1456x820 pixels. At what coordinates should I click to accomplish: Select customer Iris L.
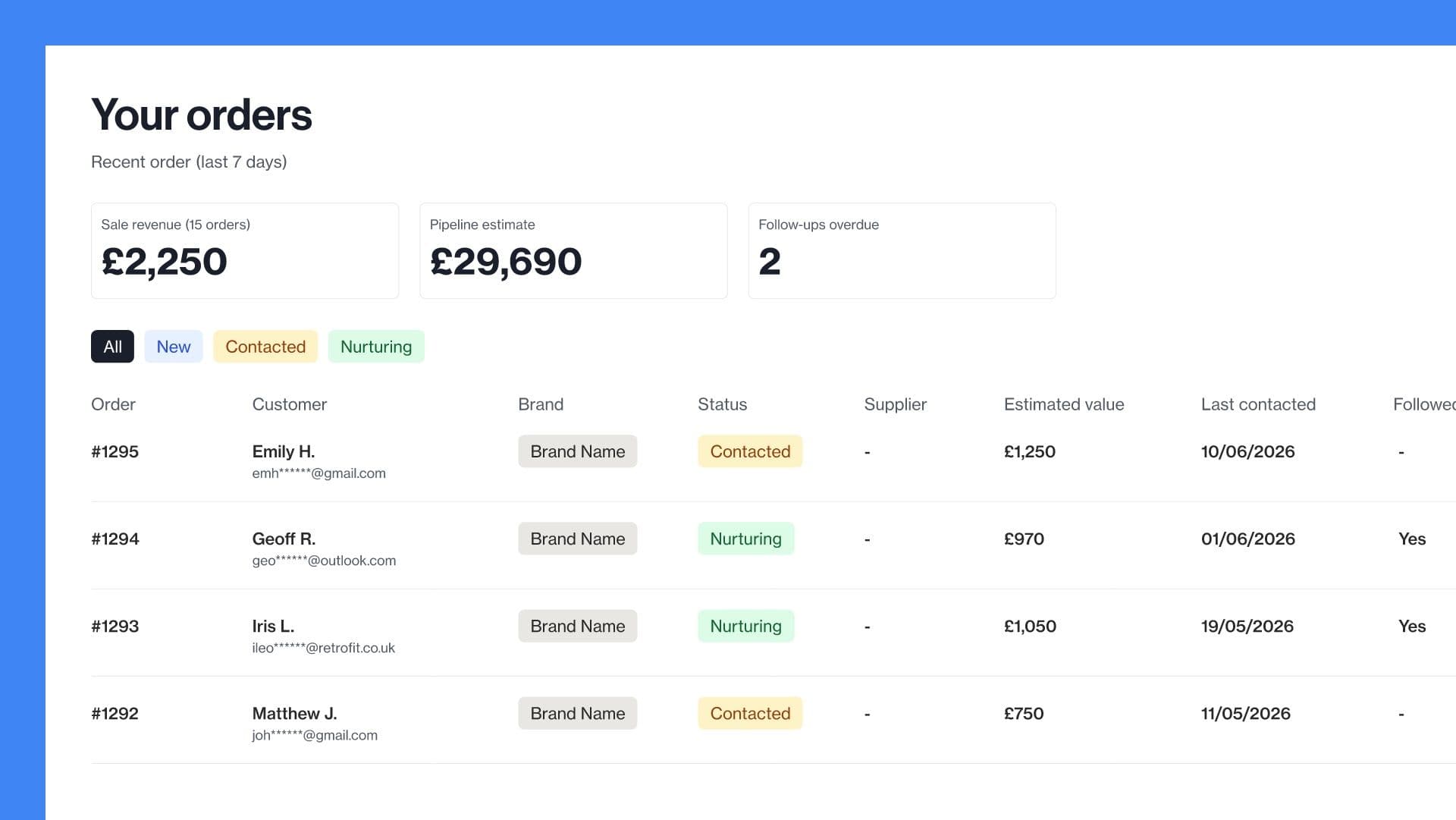[273, 626]
